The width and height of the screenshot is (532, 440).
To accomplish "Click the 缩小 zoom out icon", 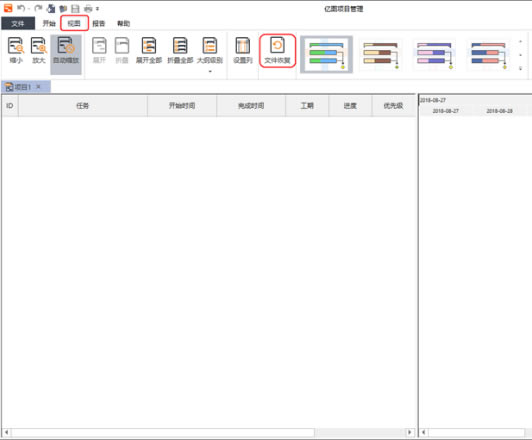I will (16, 50).
